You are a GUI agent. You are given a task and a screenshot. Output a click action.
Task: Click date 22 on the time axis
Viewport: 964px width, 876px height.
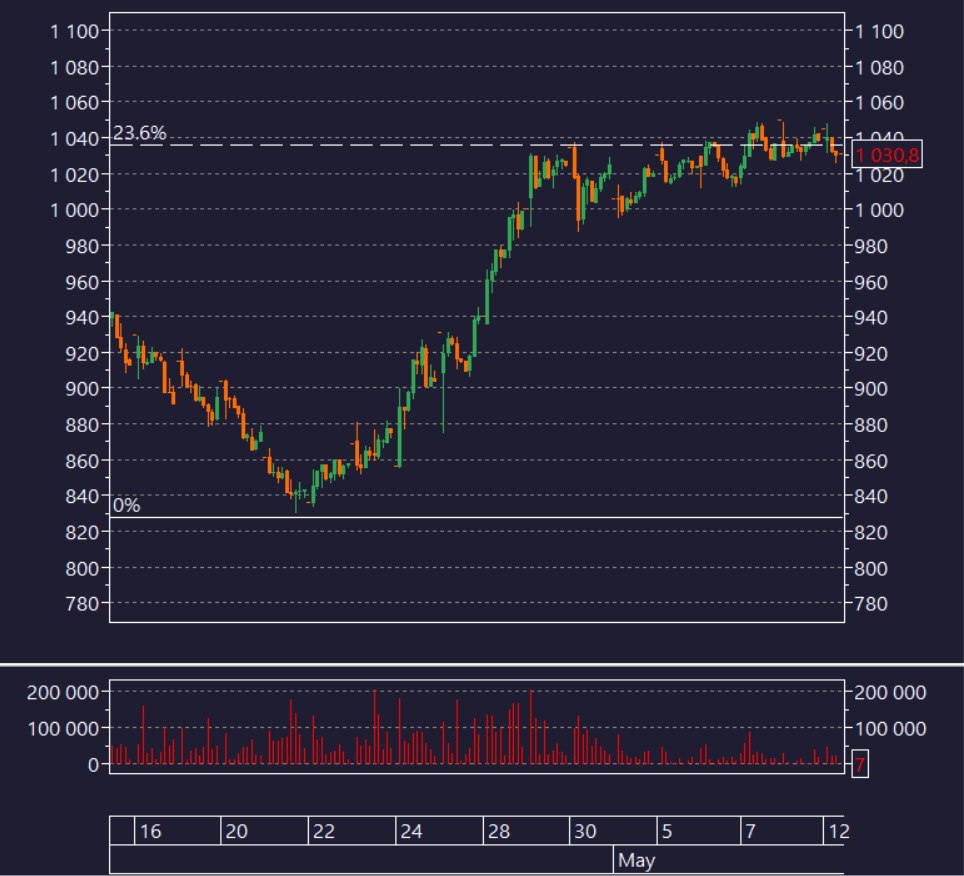pyautogui.click(x=324, y=832)
